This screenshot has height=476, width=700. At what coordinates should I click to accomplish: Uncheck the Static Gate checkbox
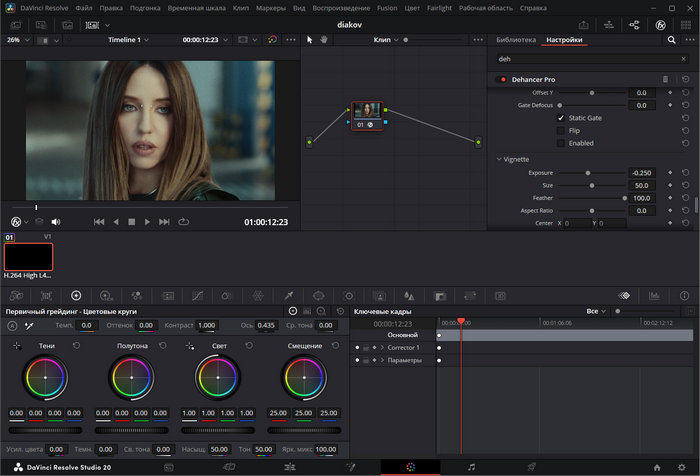pos(560,118)
